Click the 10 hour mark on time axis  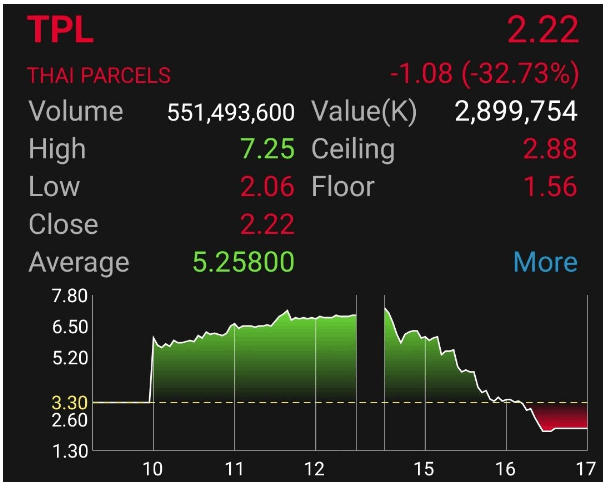[152, 469]
